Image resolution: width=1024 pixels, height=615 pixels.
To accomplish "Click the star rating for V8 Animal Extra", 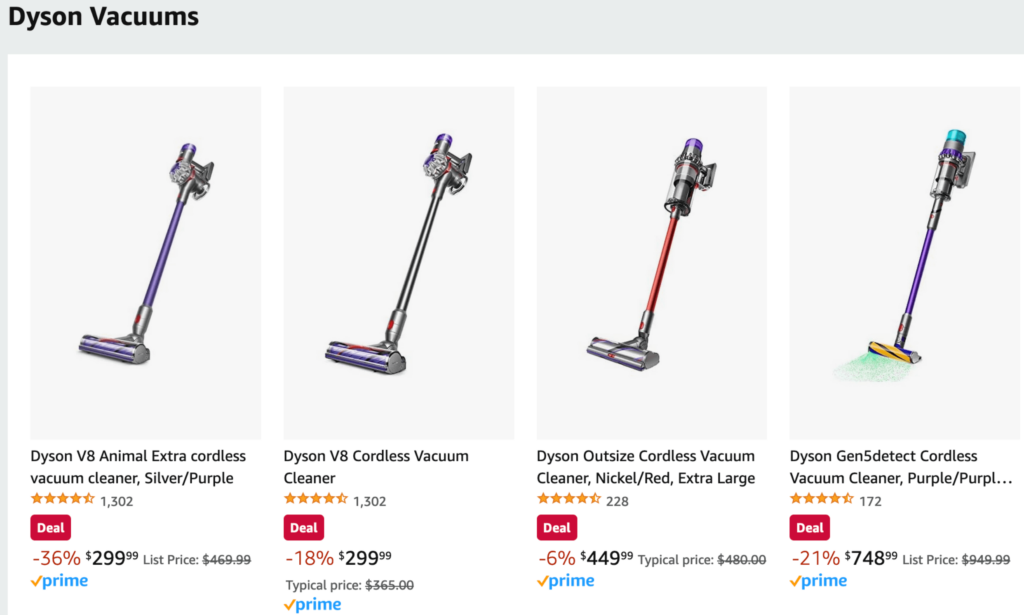I will pos(63,499).
